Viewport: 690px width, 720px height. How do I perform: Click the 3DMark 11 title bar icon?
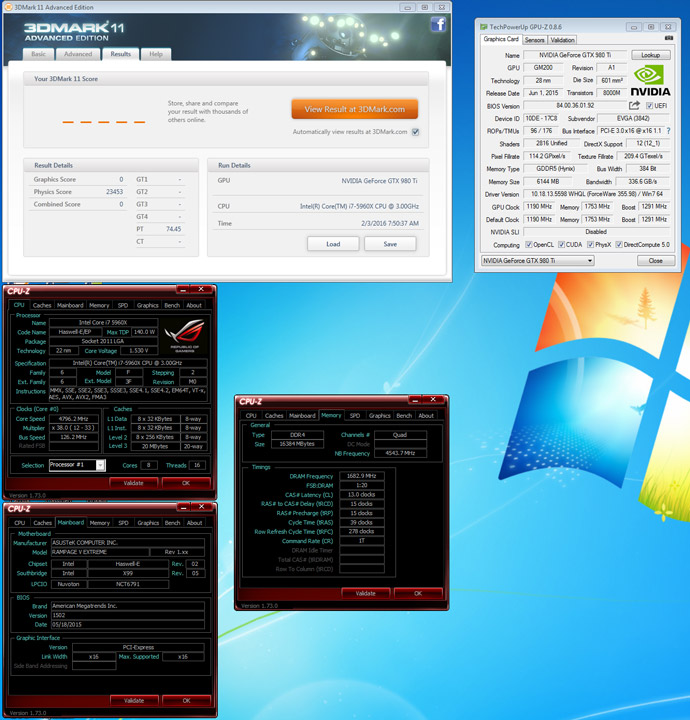(8, 7)
